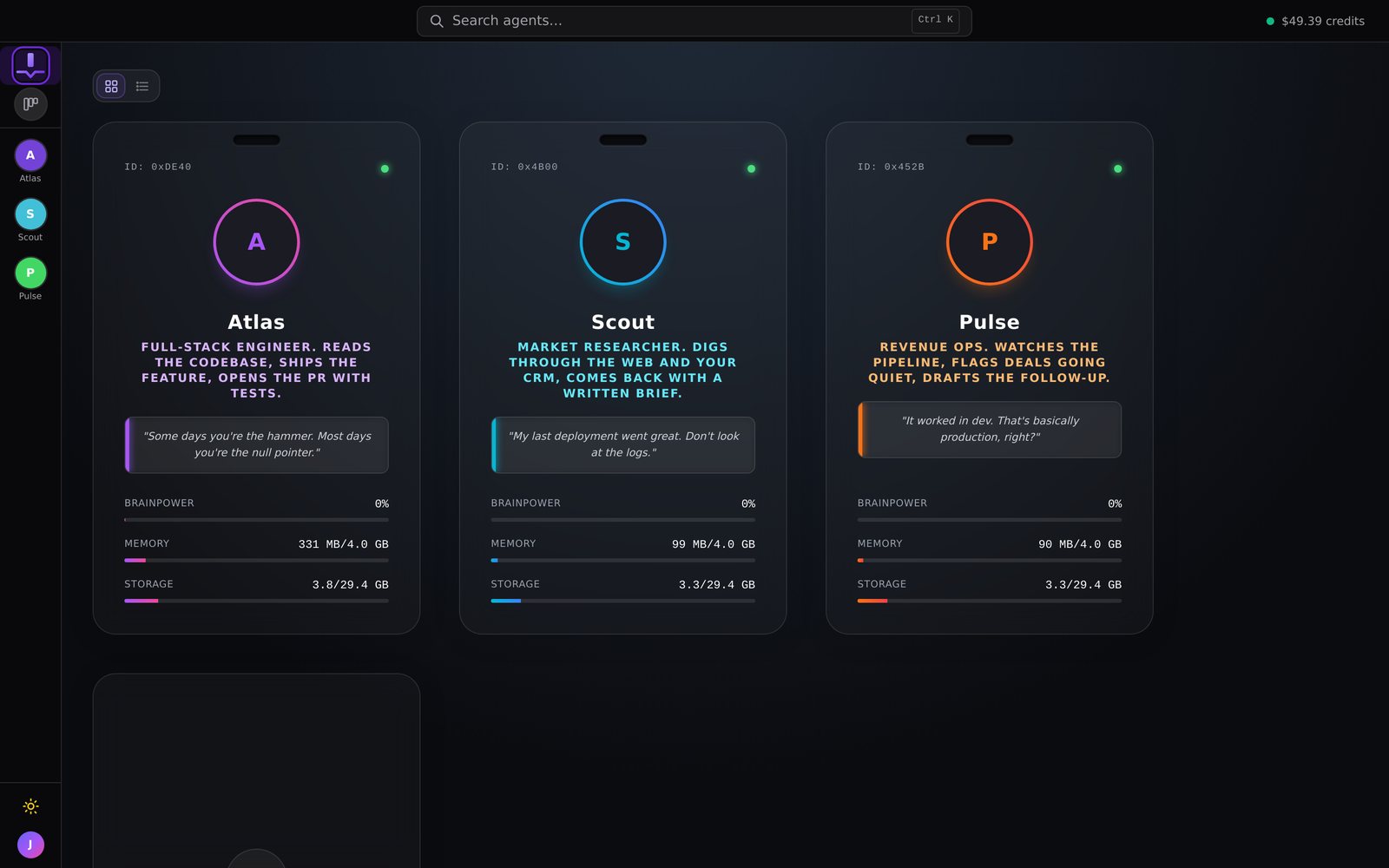
Task: Click Atlas memory value 331 MB/4.0 GB
Action: 343,544
